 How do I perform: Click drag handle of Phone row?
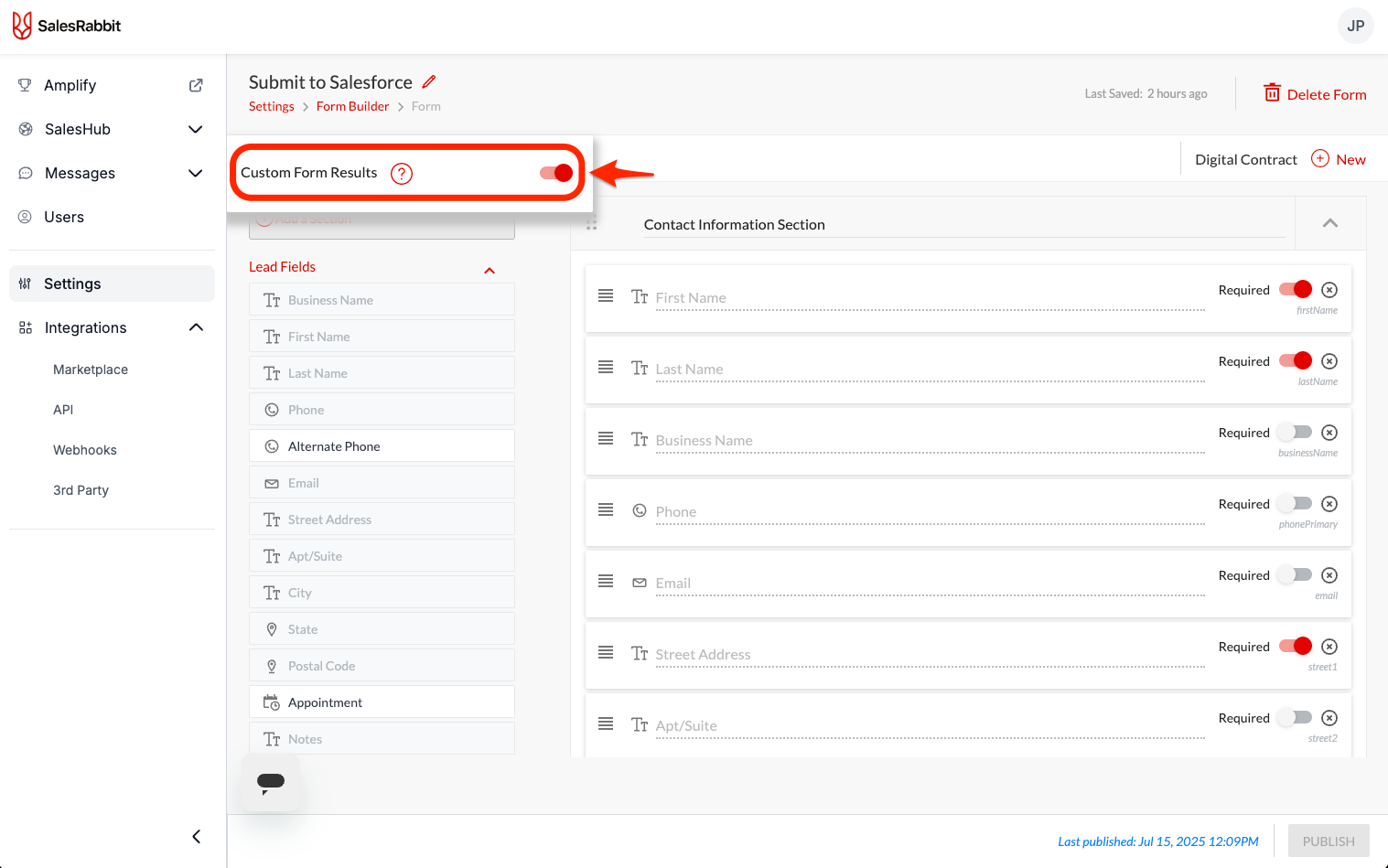click(x=606, y=509)
